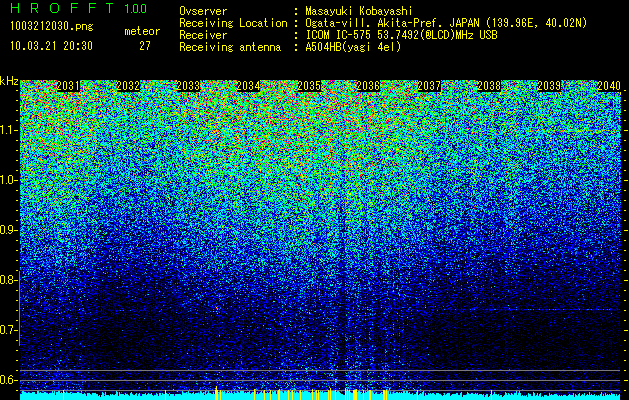Click the 0.7 frequency axis label
Image resolution: width=629 pixels, height=400 pixels.
pyautogui.click(x=8, y=330)
